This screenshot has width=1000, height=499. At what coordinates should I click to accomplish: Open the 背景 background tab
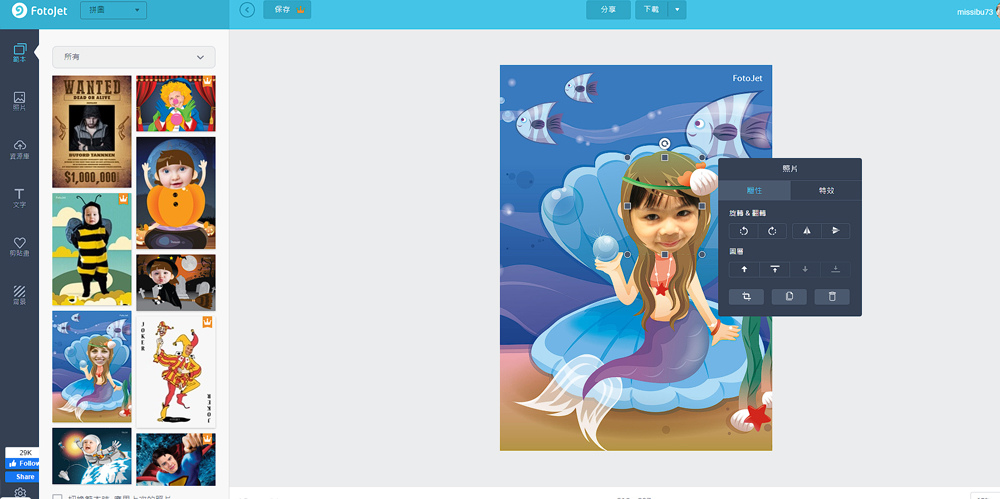tap(19, 295)
